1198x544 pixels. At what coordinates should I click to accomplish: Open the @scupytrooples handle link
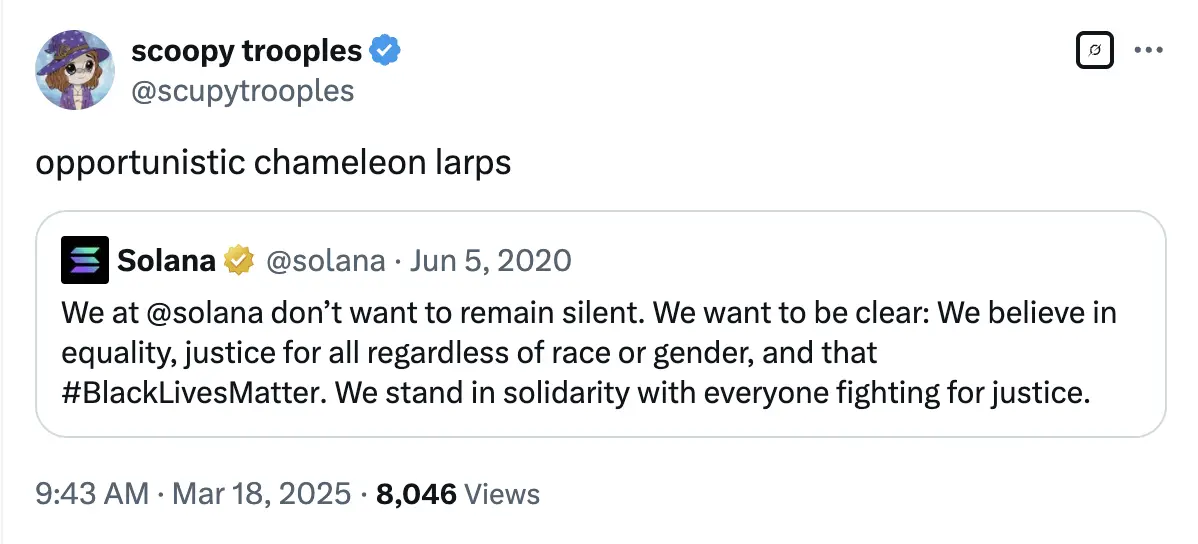click(x=243, y=91)
